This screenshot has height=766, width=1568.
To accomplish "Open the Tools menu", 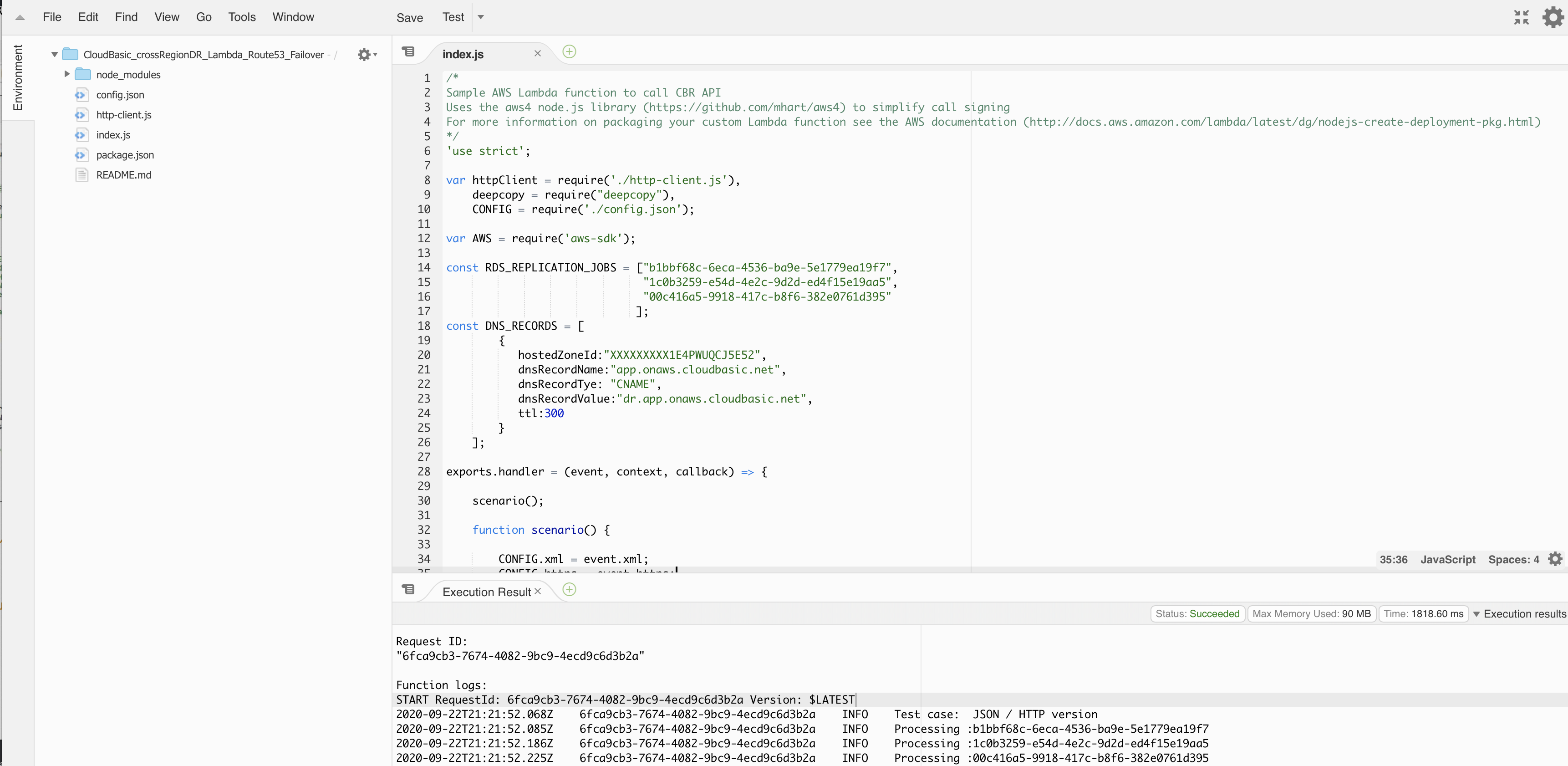I will tap(242, 17).
